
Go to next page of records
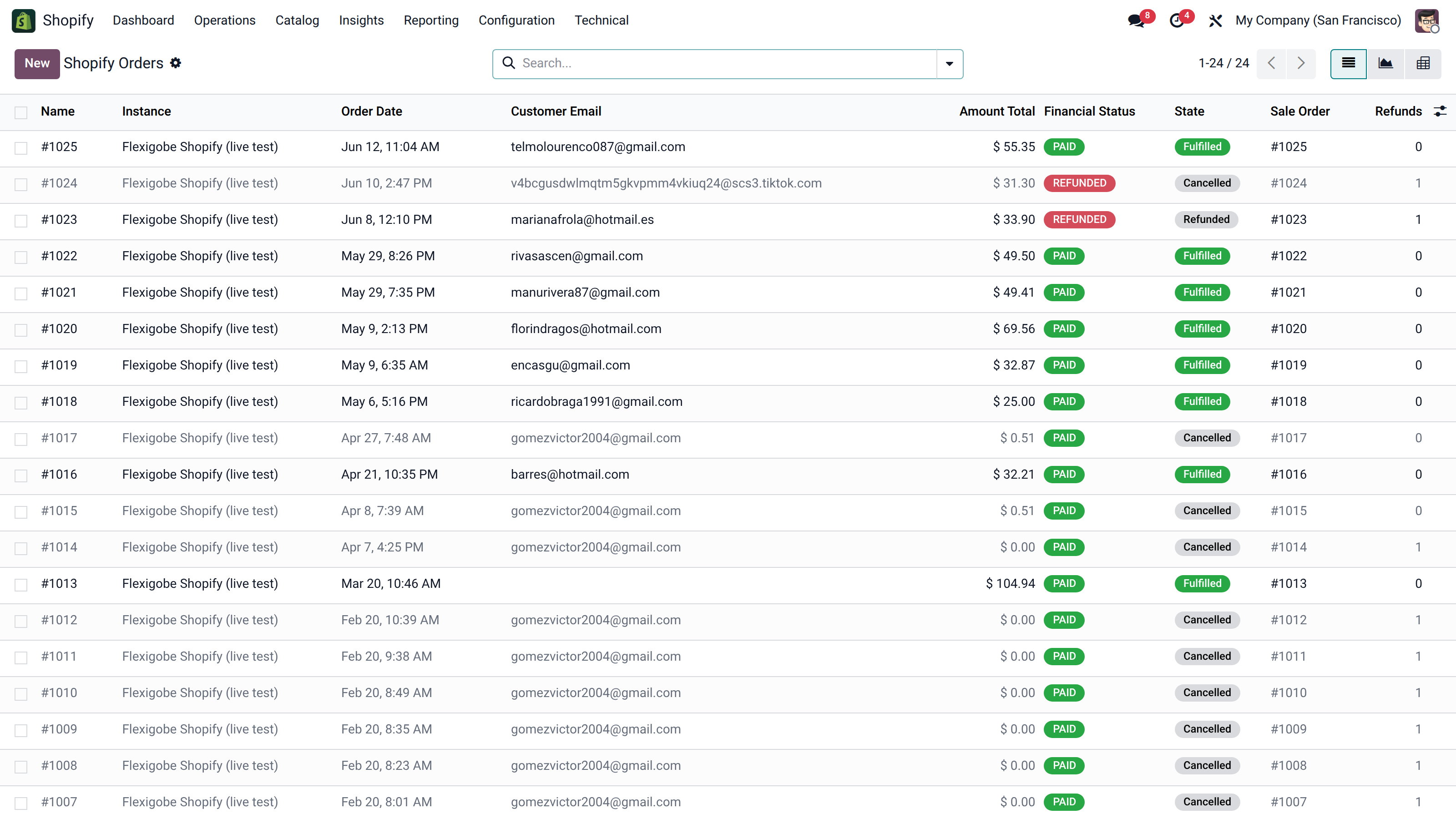[x=1300, y=63]
